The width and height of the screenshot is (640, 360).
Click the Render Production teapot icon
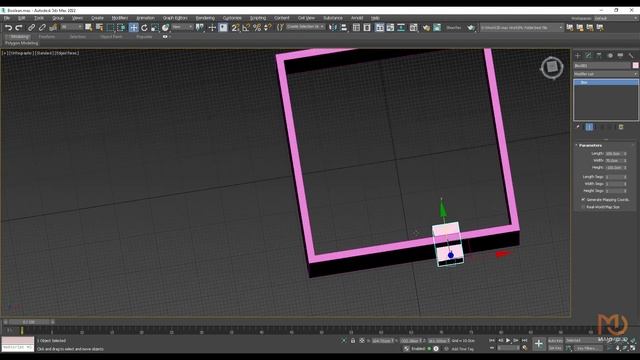(471, 28)
